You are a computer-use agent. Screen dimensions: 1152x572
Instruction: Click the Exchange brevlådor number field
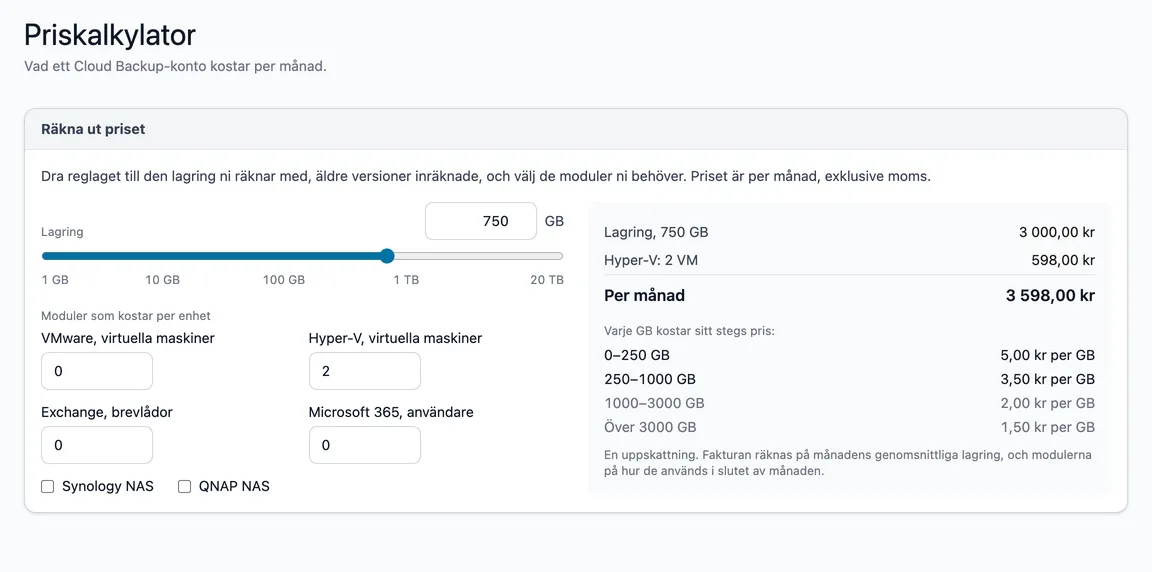click(x=97, y=445)
